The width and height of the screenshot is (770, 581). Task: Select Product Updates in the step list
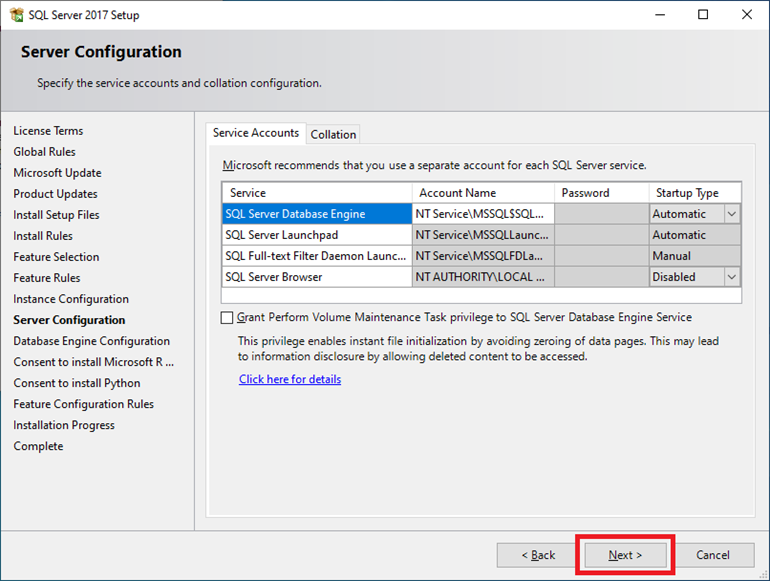pos(55,194)
